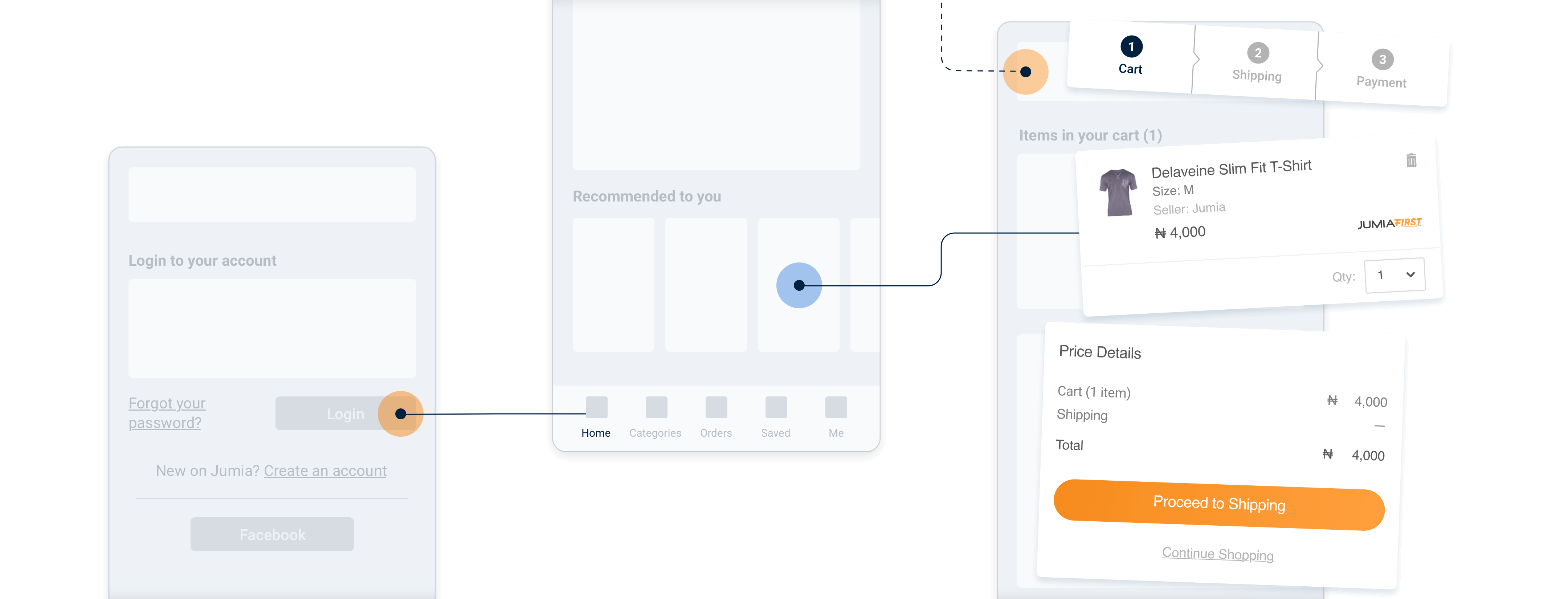Select the Cart step tab
The width and height of the screenshot is (1568, 599).
pyautogui.click(x=1130, y=56)
